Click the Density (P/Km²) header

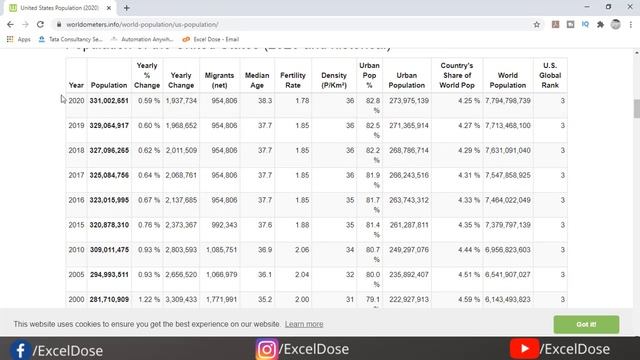coord(334,80)
